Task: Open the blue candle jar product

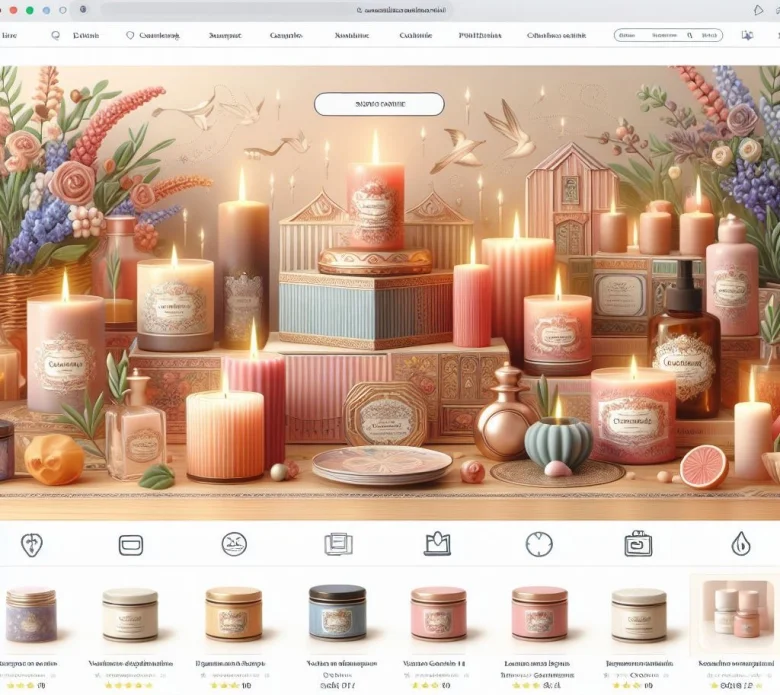Action: [x=337, y=612]
